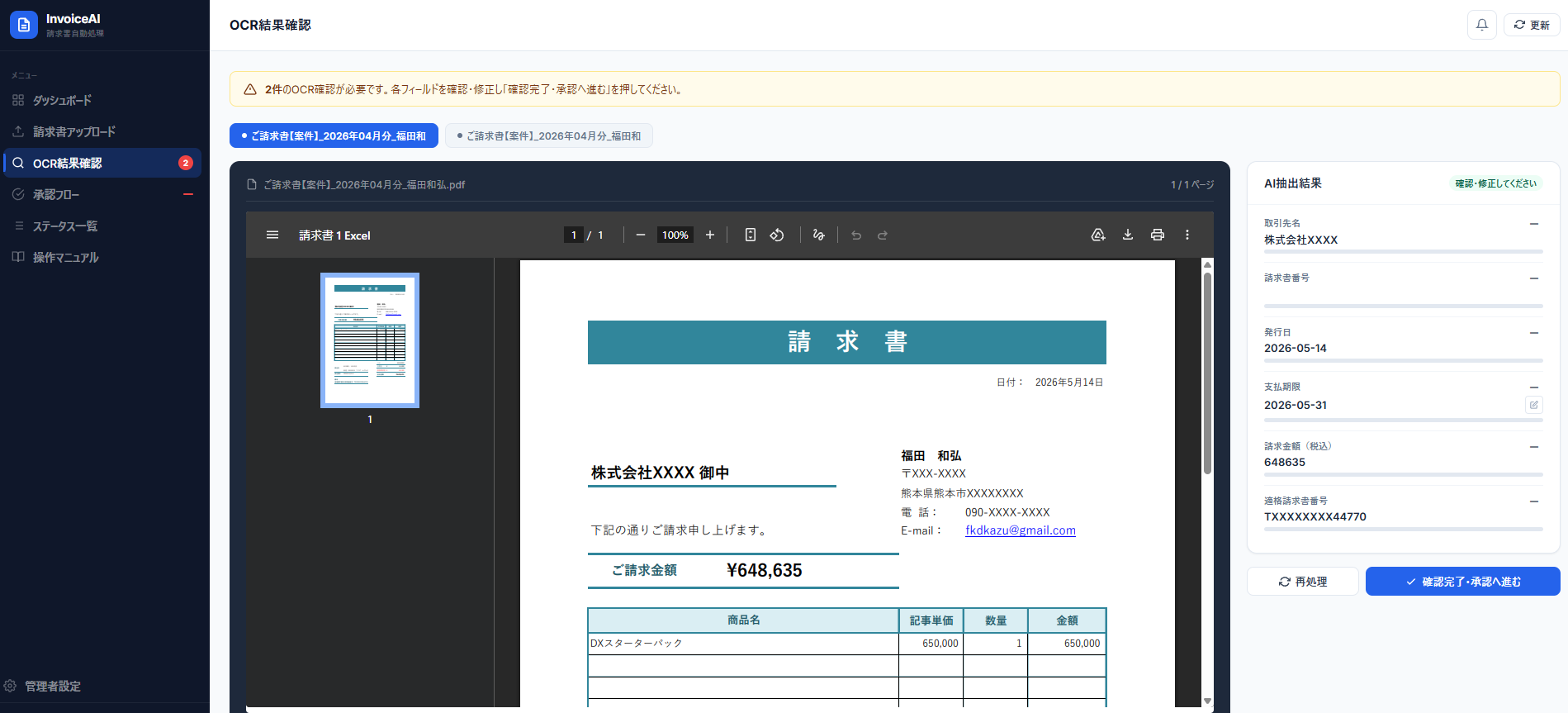The height and width of the screenshot is (713, 1568).
Task: Click the 更新 refresh button
Action: (x=1532, y=25)
